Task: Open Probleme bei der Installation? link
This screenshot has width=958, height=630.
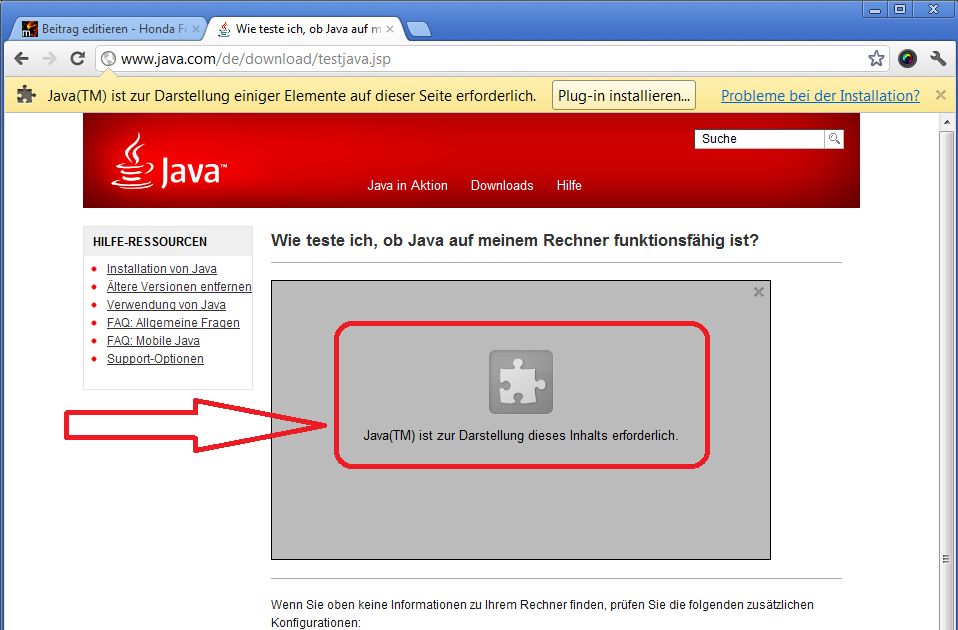Action: tap(820, 96)
